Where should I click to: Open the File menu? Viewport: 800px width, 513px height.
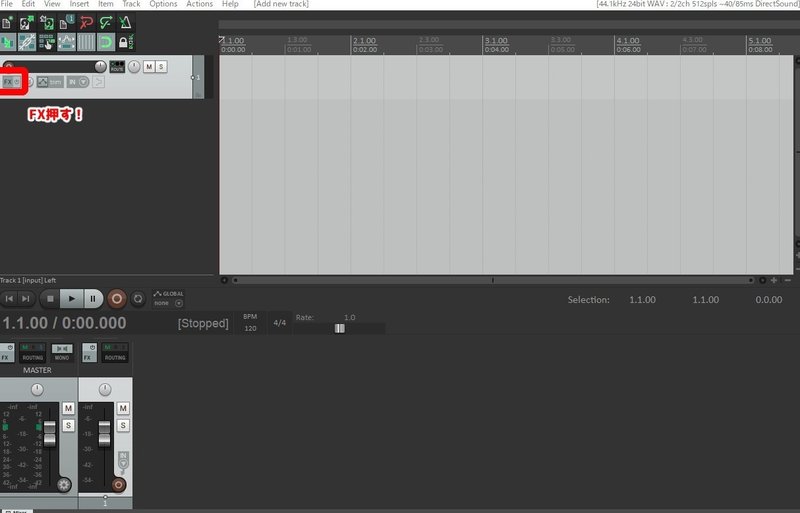tap(7, 4)
